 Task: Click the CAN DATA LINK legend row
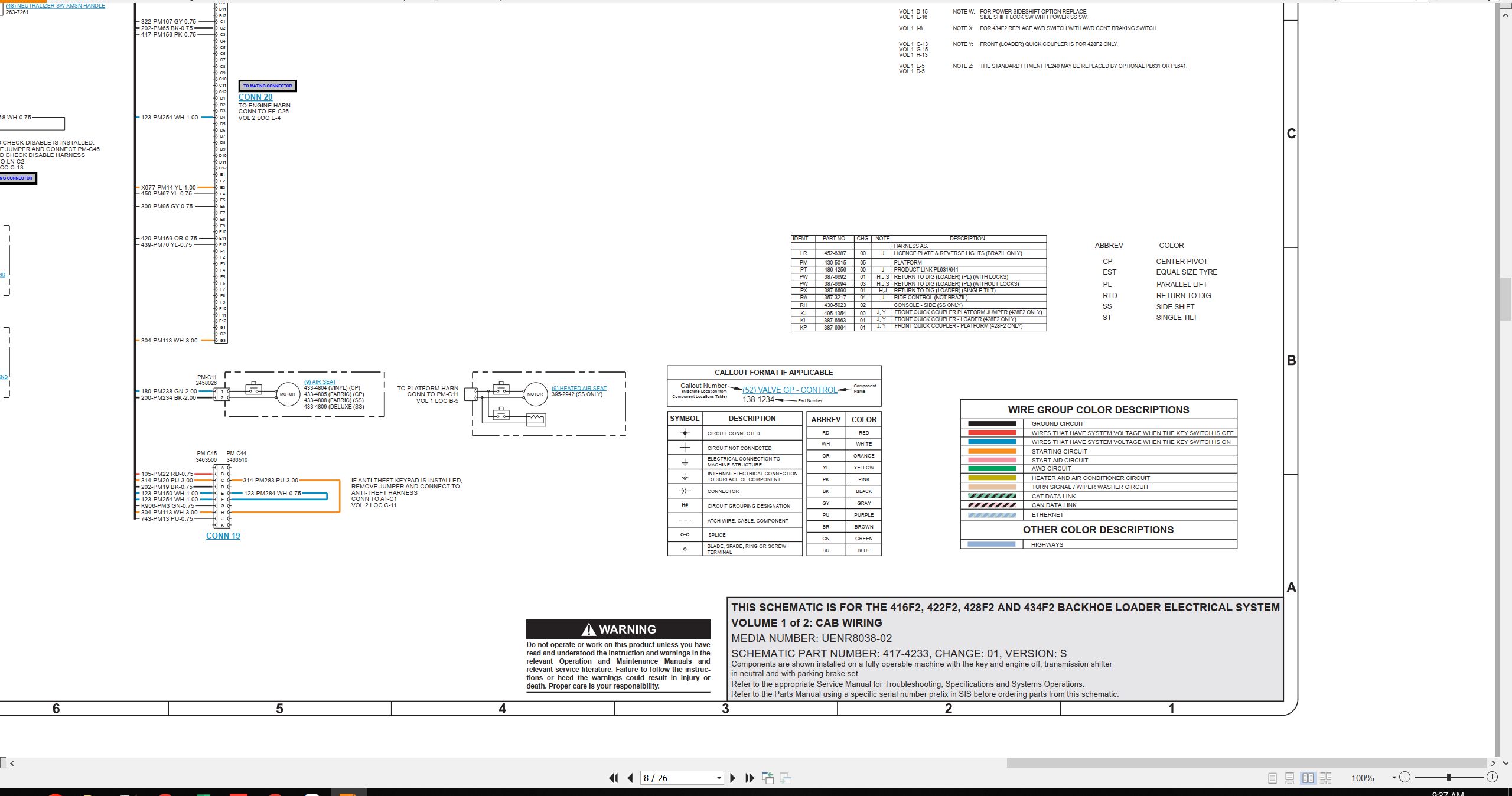coord(1099,505)
